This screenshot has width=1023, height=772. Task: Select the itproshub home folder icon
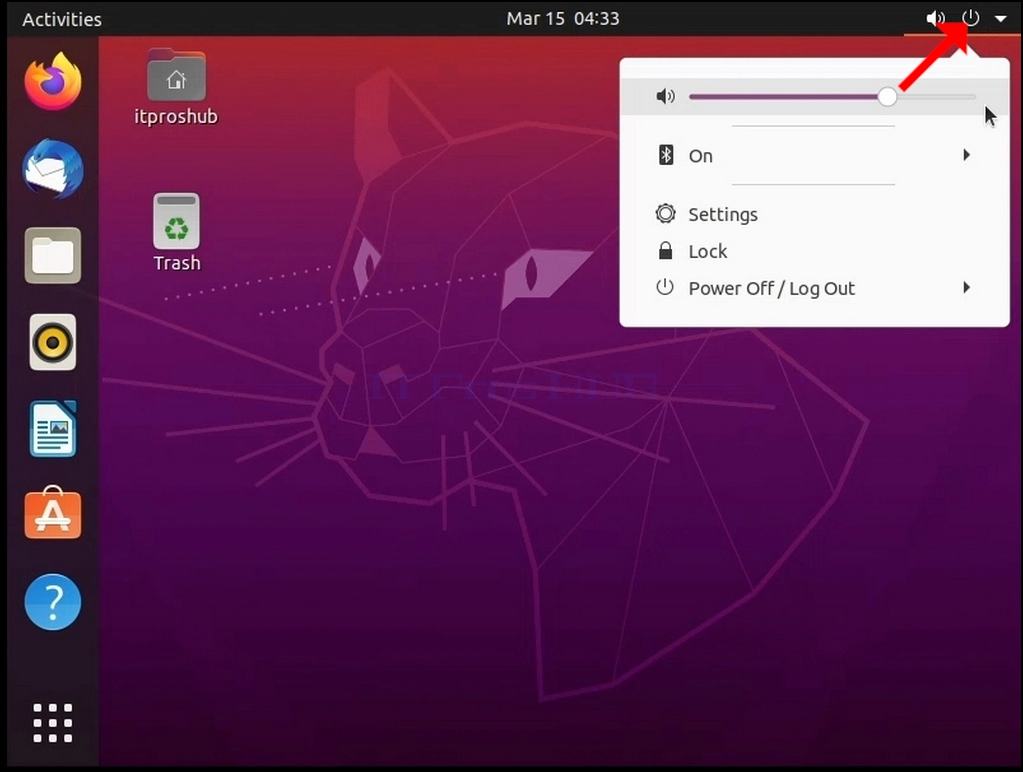tap(176, 75)
